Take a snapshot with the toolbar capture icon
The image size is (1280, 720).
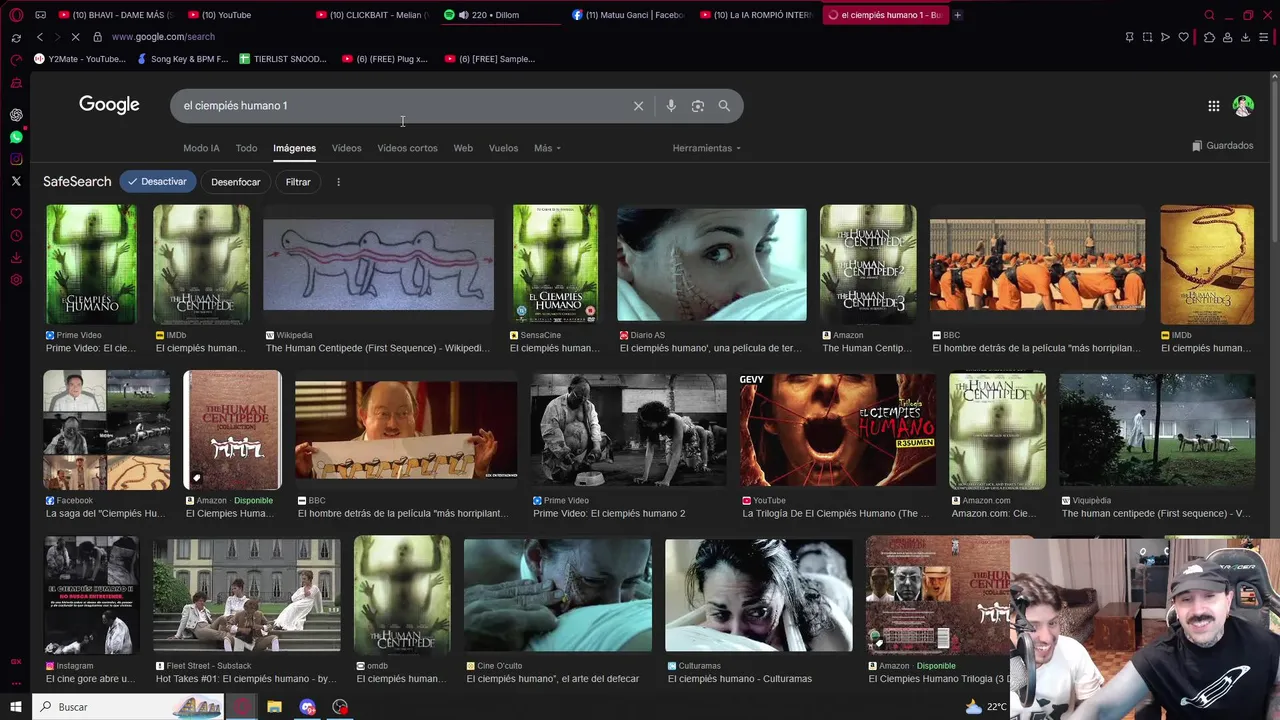[x=1147, y=37]
